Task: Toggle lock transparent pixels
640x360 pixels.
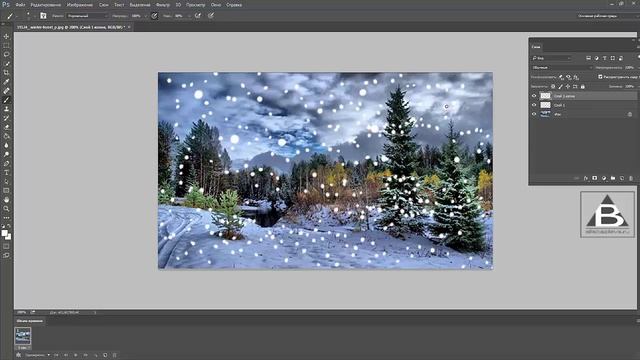Action: point(553,87)
